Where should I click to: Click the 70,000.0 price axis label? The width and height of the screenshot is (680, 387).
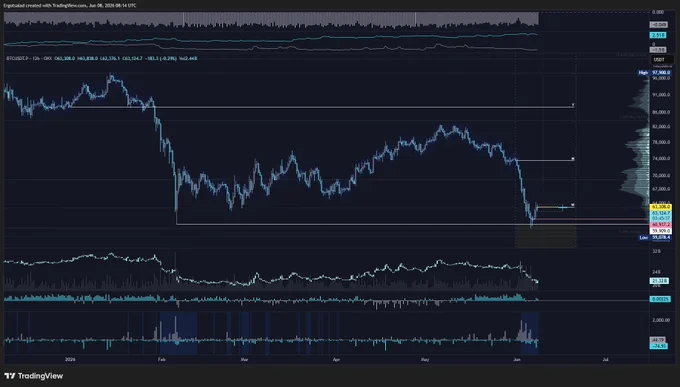coord(661,176)
